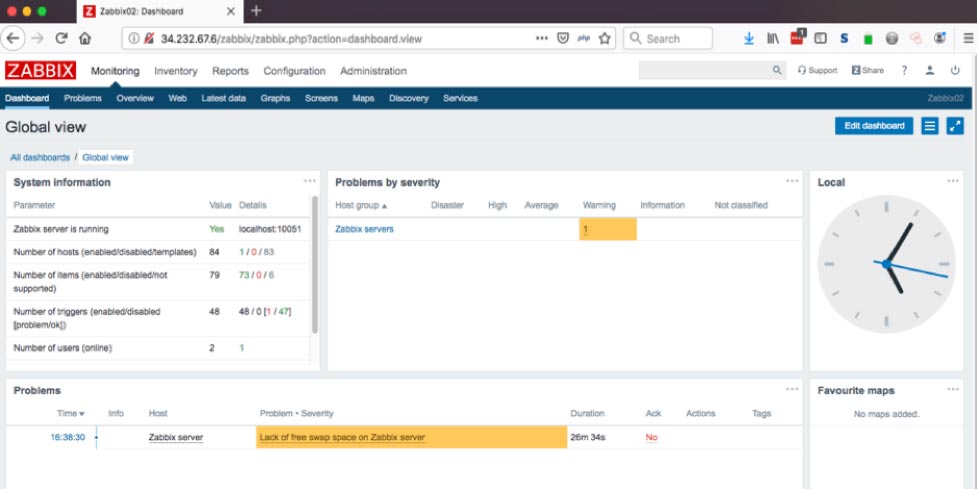This screenshot has width=977, height=489.
Task: Click the Local analog clock
Action: [886, 264]
